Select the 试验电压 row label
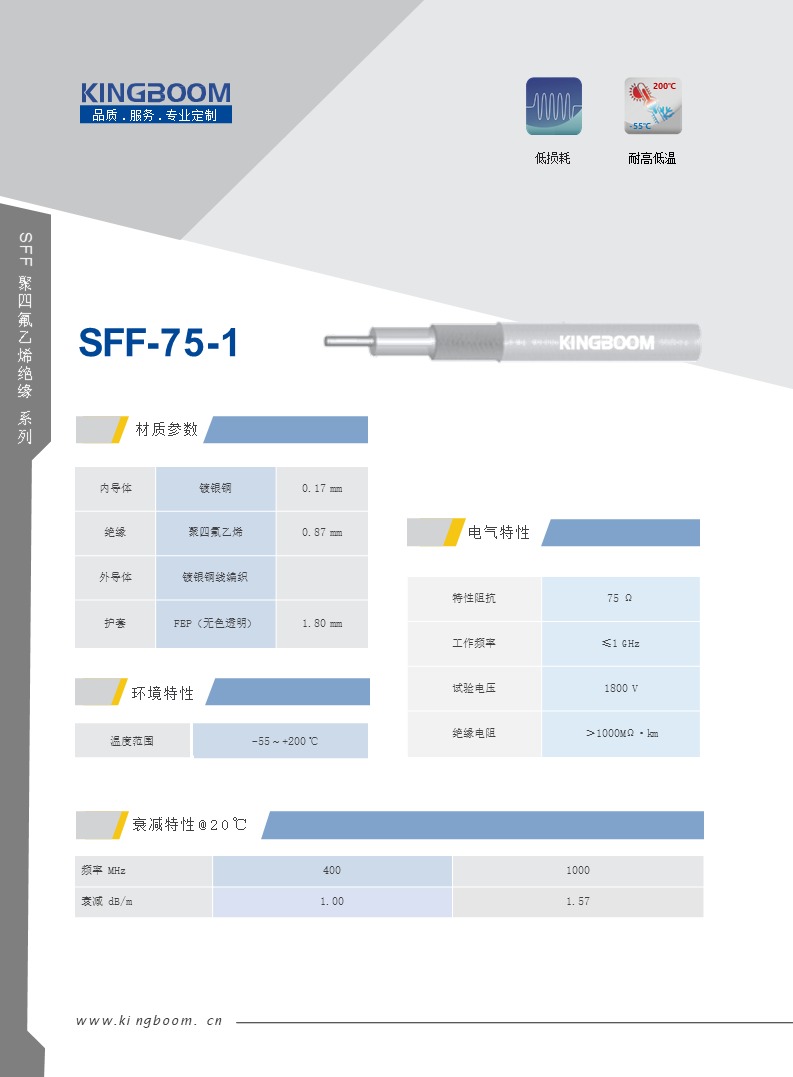 pyautogui.click(x=474, y=688)
